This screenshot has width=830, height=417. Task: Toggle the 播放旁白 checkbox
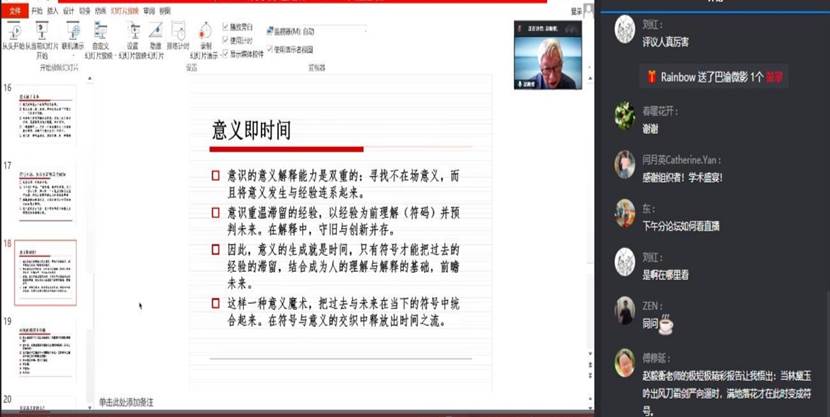pos(225,28)
